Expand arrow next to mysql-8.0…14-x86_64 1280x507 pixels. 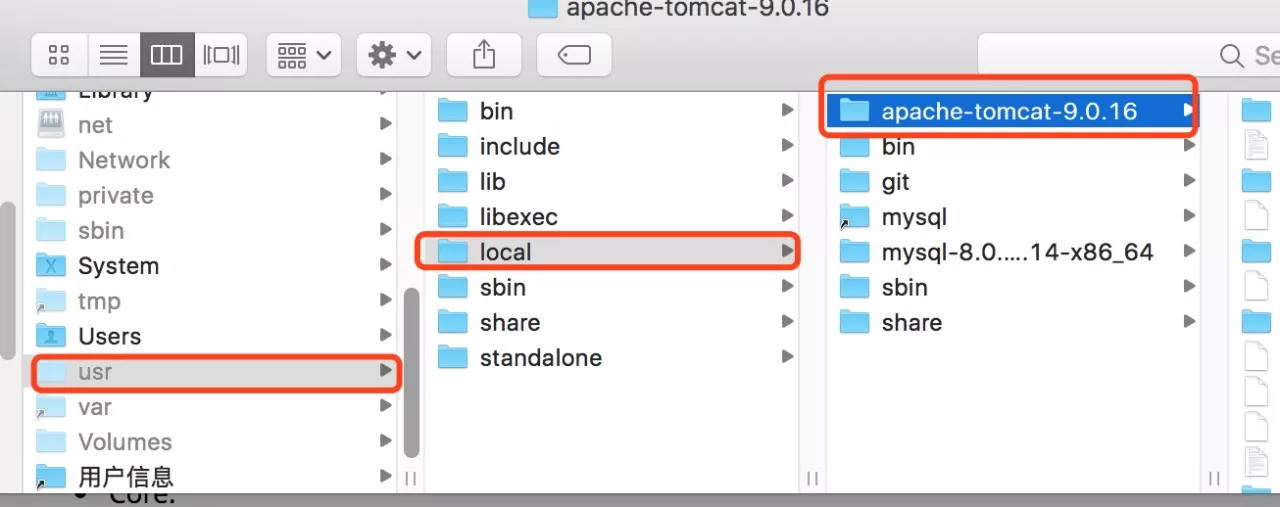tap(1189, 252)
